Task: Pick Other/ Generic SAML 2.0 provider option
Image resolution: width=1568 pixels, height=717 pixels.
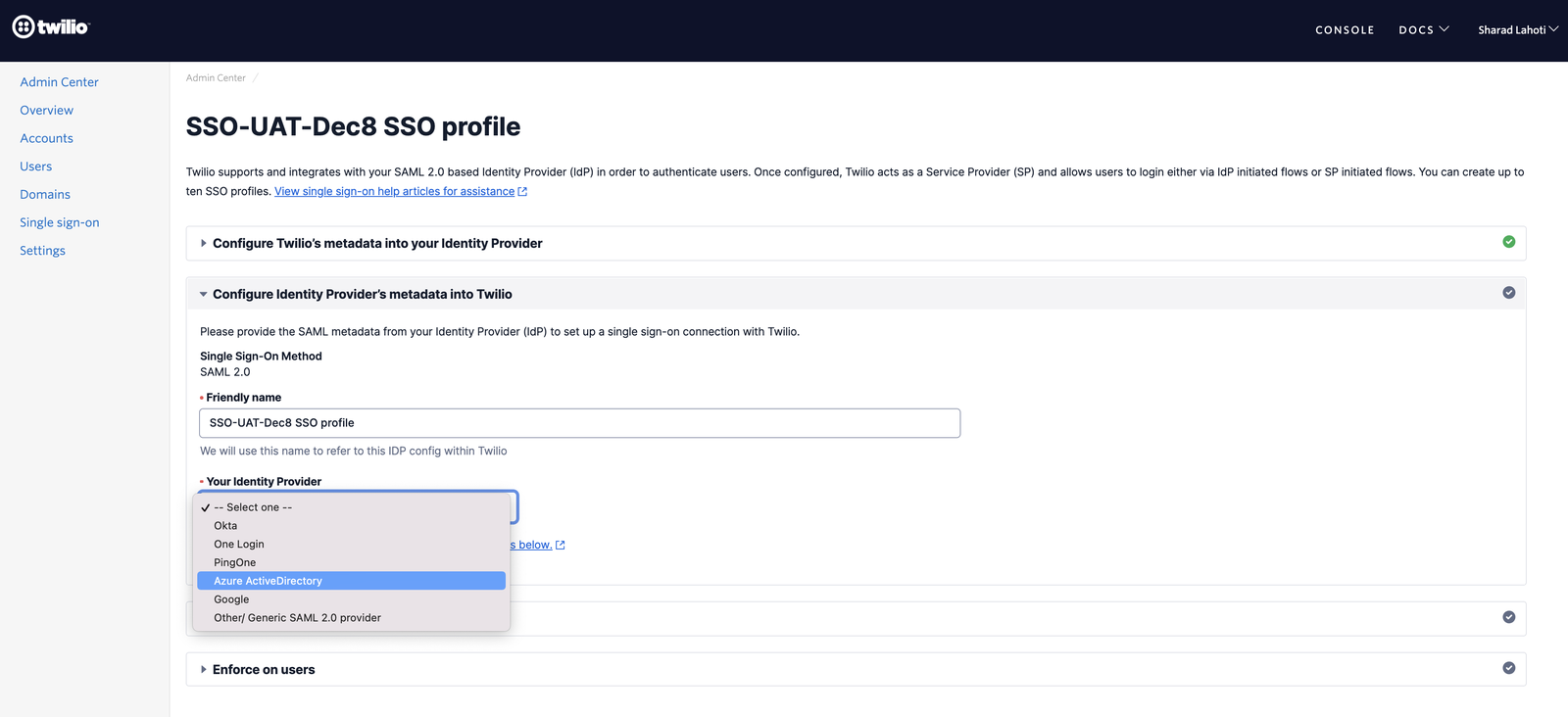Action: click(x=297, y=618)
